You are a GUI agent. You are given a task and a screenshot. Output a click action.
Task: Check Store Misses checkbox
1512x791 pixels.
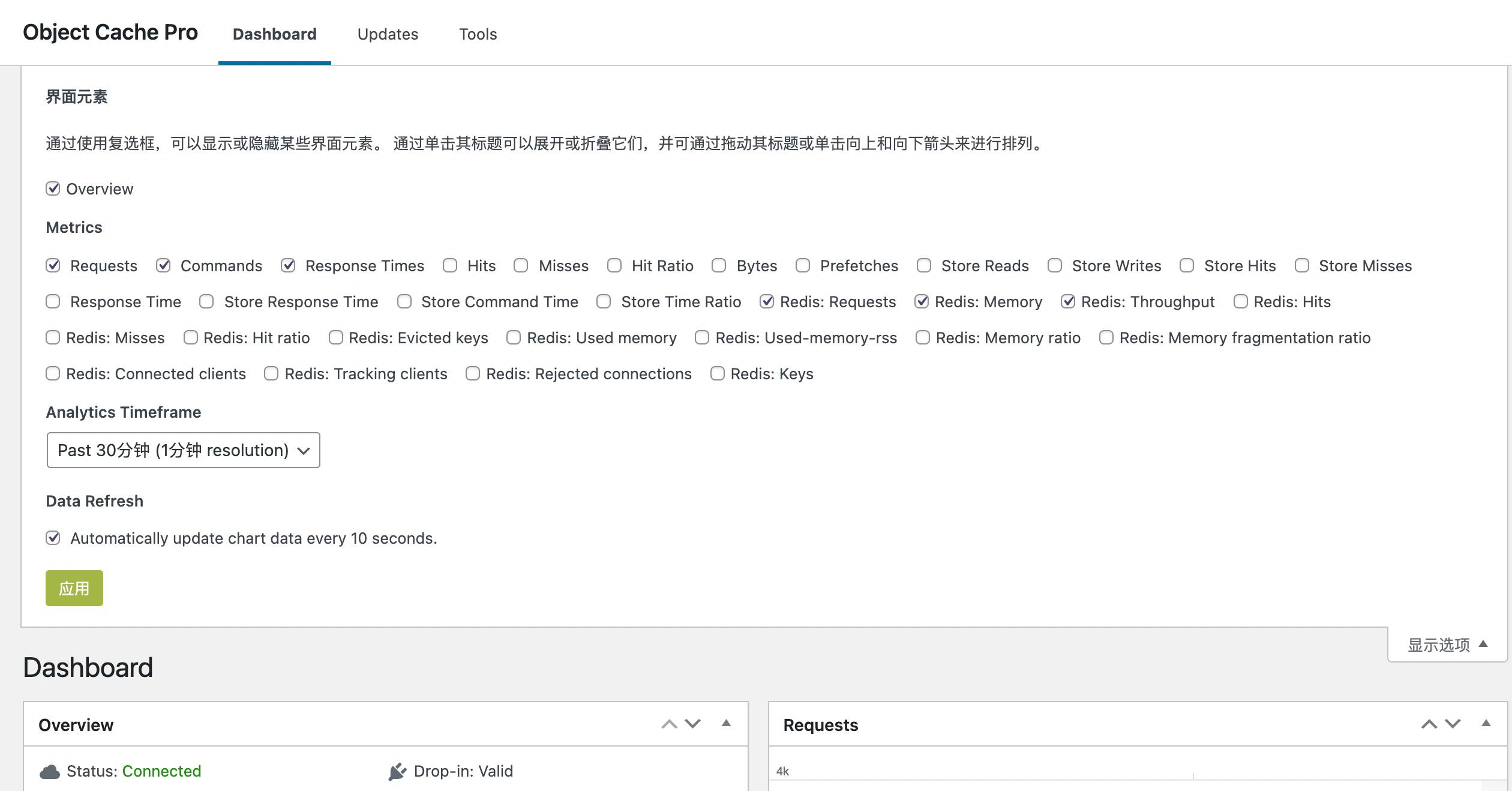coord(1302,266)
